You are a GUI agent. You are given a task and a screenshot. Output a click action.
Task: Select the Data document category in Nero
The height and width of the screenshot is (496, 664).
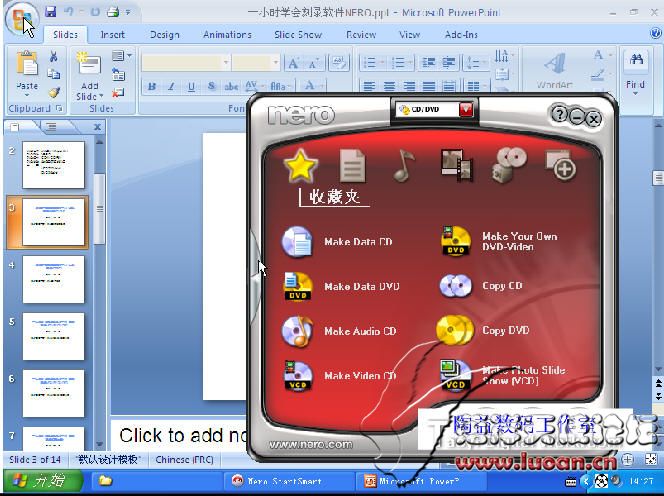click(x=352, y=166)
